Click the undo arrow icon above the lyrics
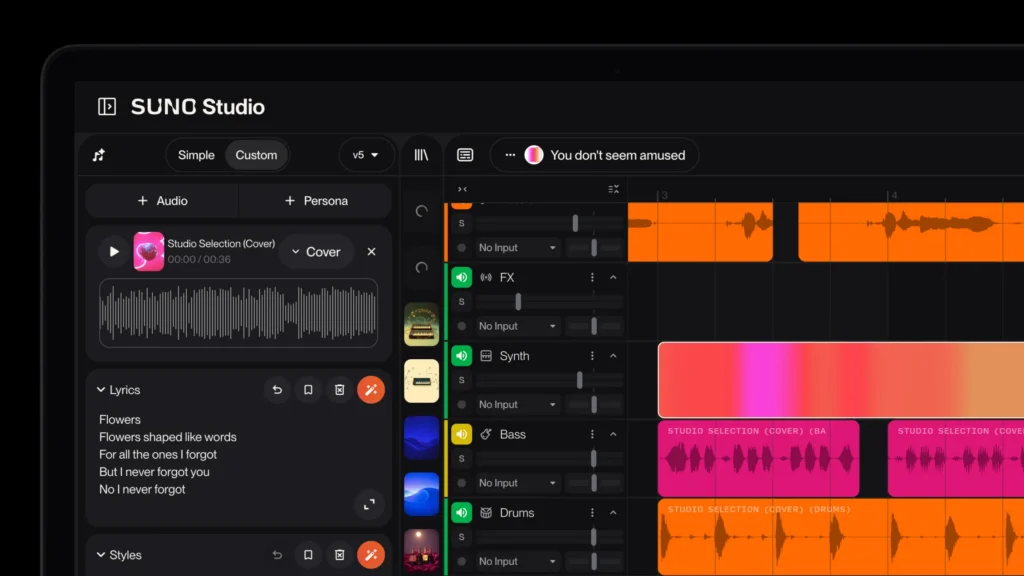Screen dimensions: 1024x576 click(x=276, y=389)
